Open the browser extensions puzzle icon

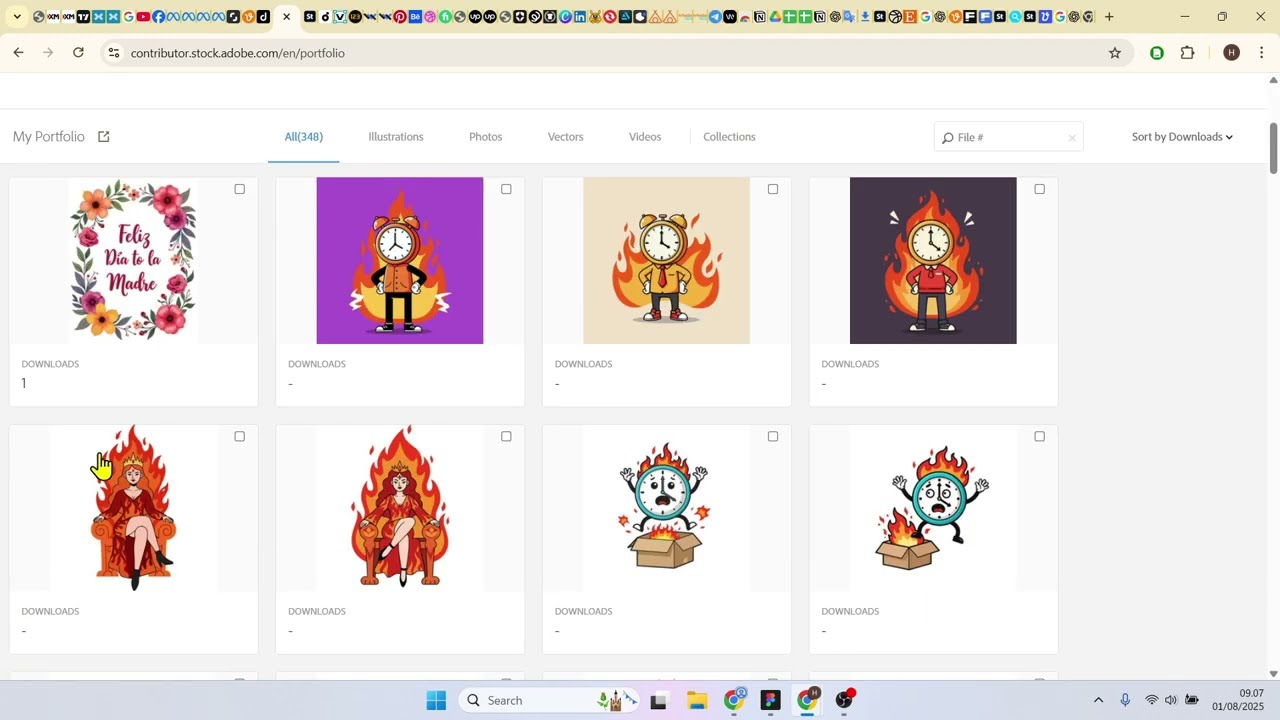pyautogui.click(x=1188, y=53)
